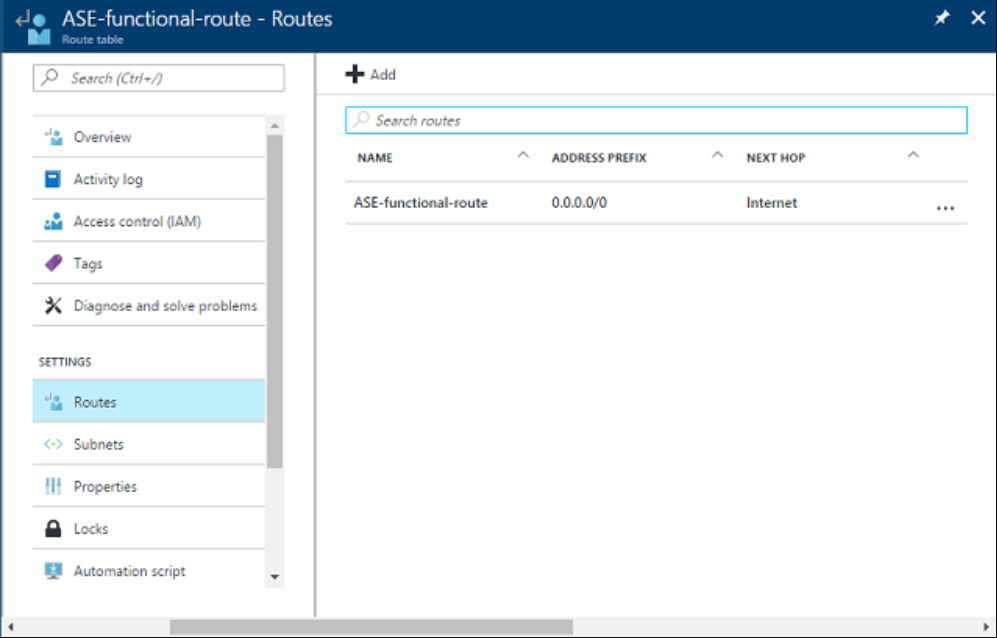
Task: Click the plus icon beside Add
Action: [355, 74]
